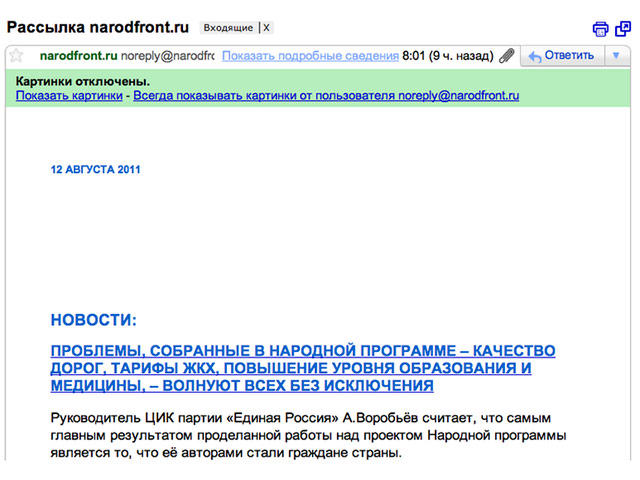Click the email subject Рассылка narodfront.ru
640x480 pixels.
coord(98,28)
